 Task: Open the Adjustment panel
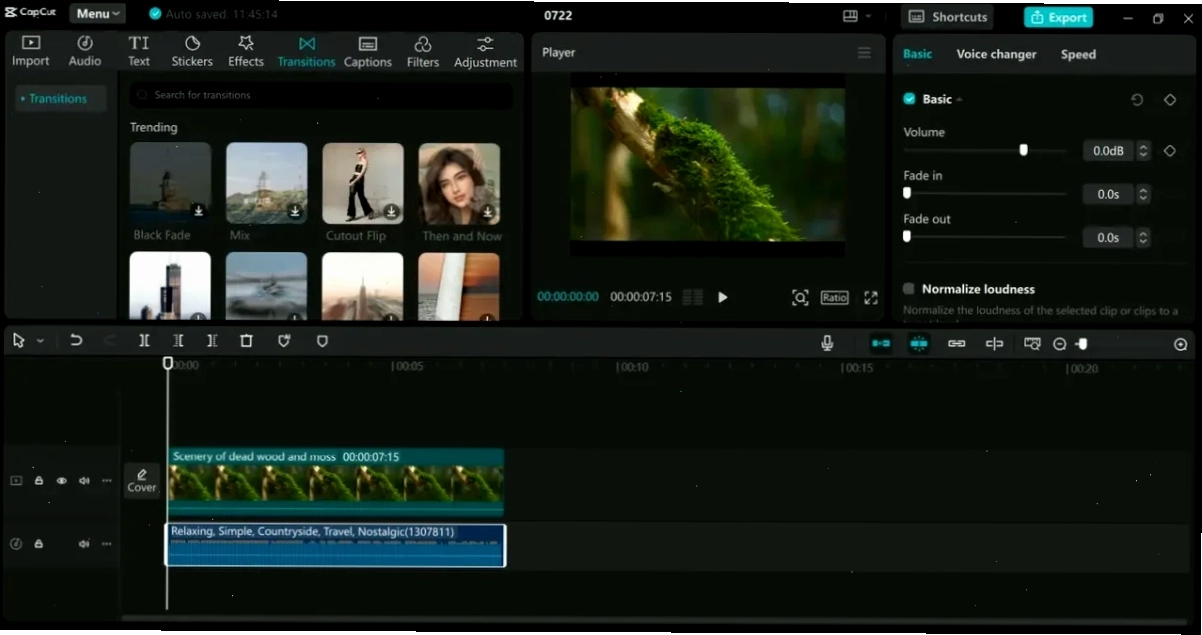tap(485, 51)
